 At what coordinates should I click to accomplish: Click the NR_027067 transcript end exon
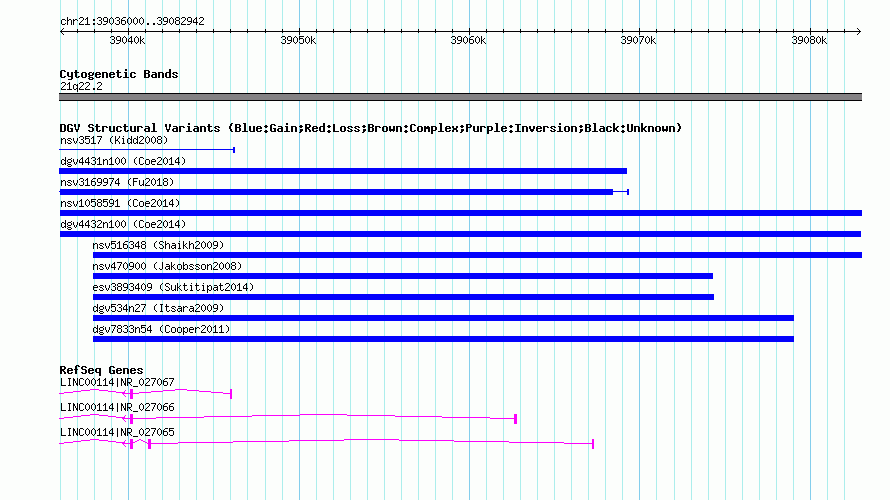231,394
